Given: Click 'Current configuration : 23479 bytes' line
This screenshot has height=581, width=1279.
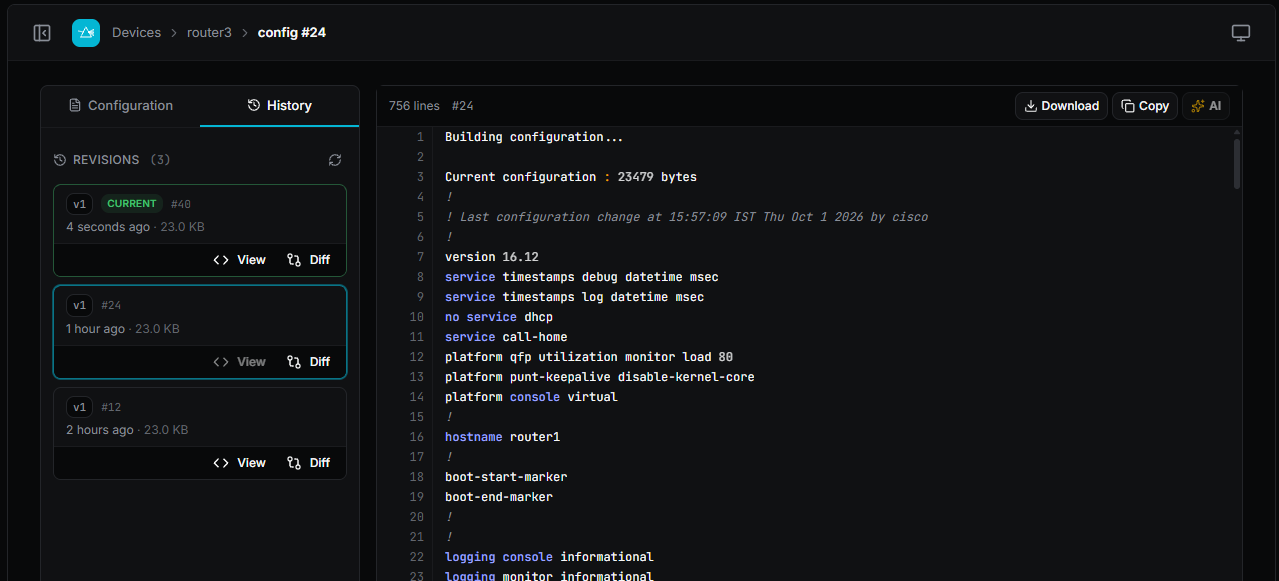Looking at the screenshot, I should click(571, 177).
